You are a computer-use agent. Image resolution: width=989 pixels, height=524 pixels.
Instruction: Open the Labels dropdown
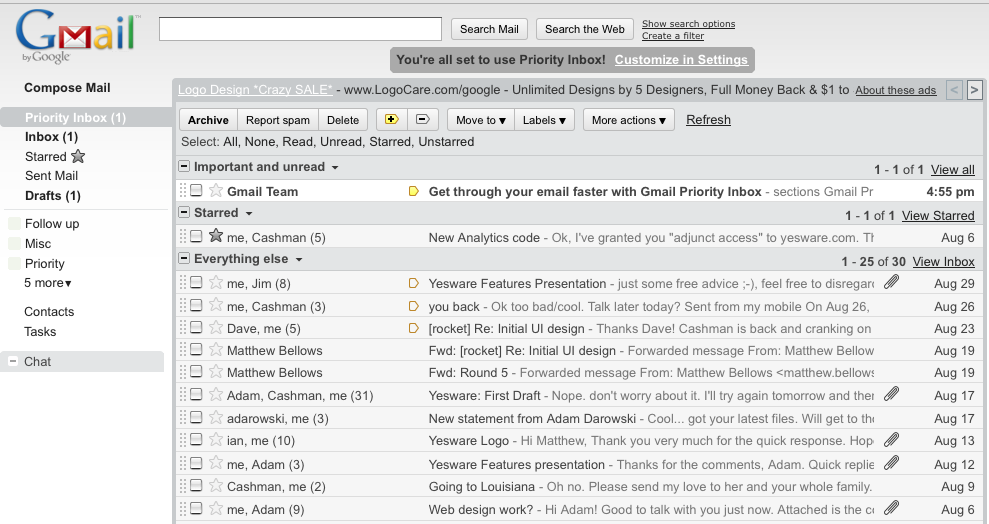pos(544,120)
